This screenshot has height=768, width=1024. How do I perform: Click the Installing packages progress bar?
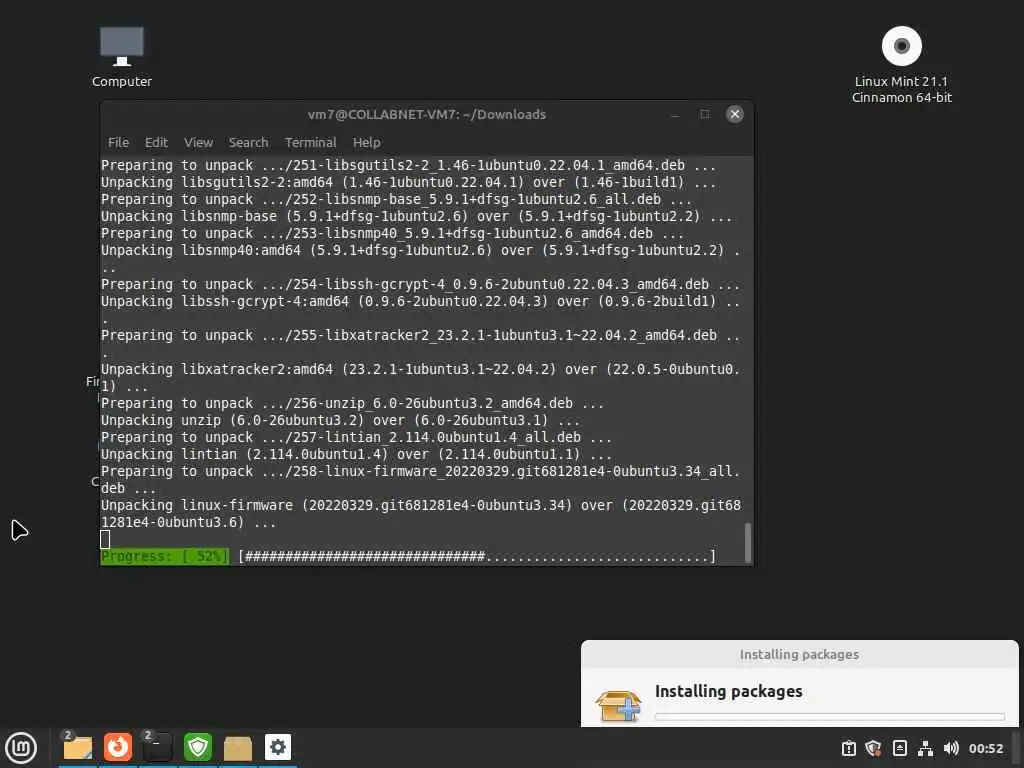tap(829, 716)
